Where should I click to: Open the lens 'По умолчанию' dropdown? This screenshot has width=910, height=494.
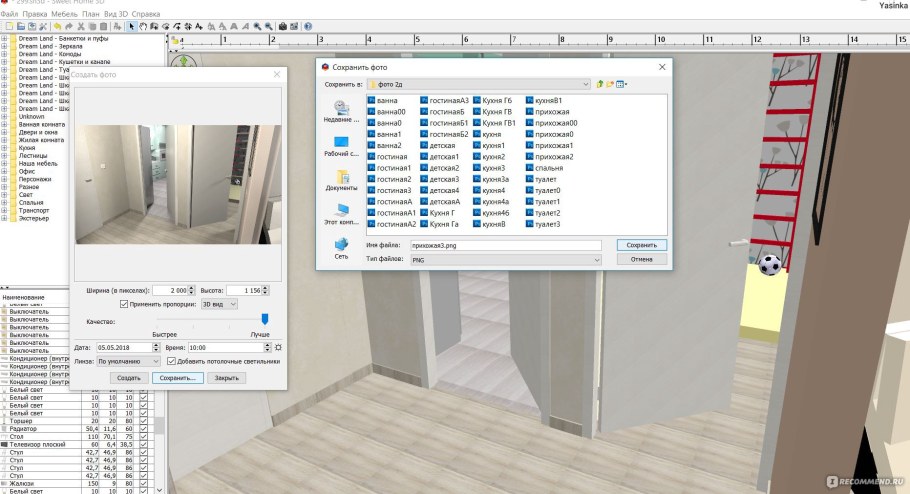pos(129,361)
